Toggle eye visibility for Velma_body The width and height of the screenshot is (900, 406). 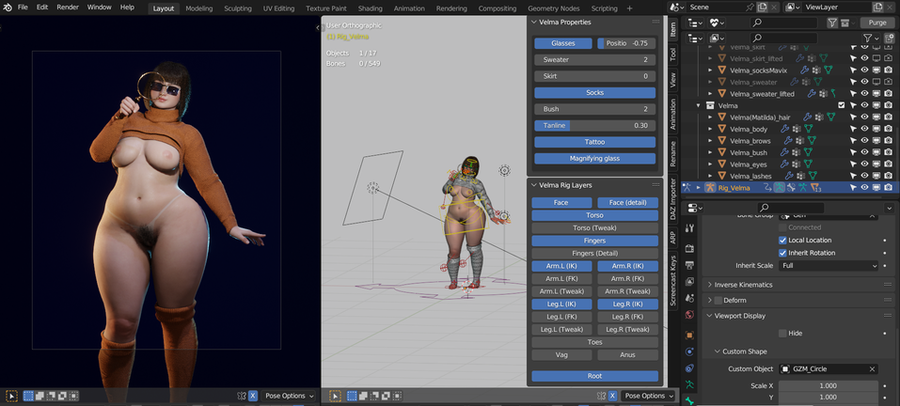tap(864, 129)
